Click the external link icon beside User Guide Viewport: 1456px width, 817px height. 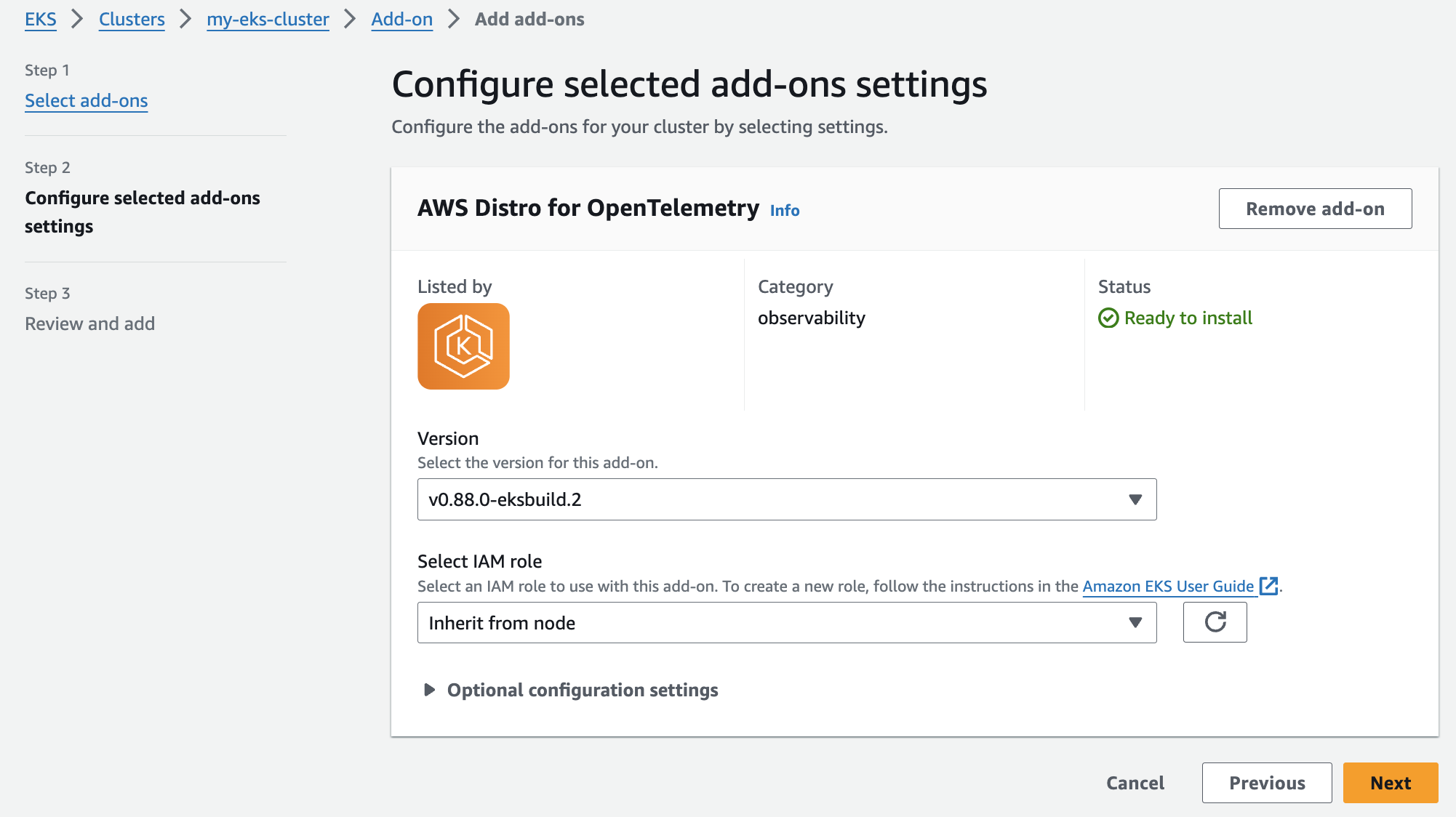(1268, 586)
